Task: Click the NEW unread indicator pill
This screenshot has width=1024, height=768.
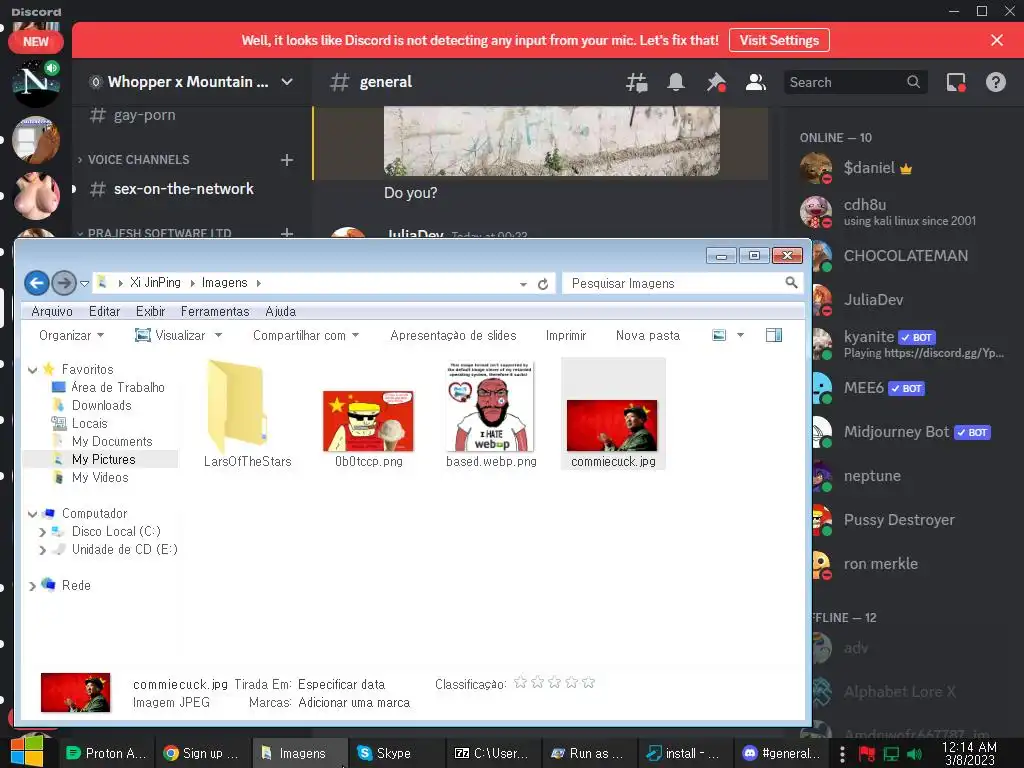Action: point(36,41)
